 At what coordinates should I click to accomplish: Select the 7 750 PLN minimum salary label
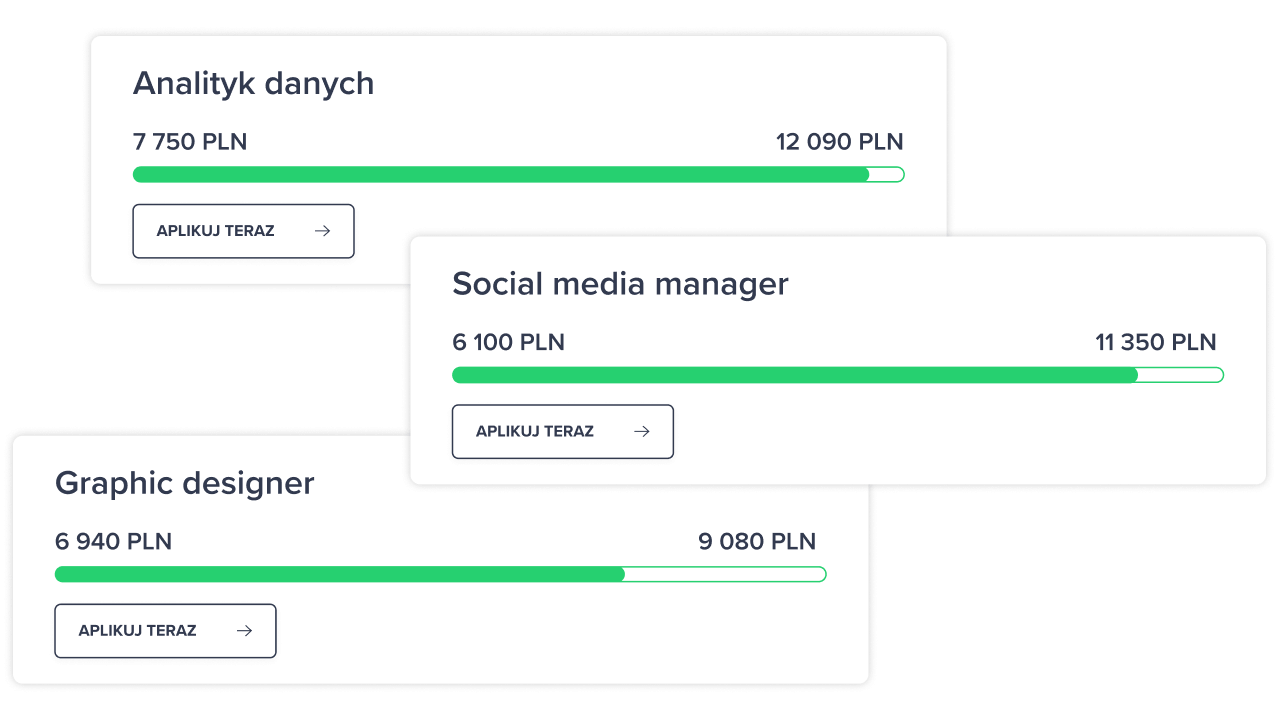[x=190, y=142]
